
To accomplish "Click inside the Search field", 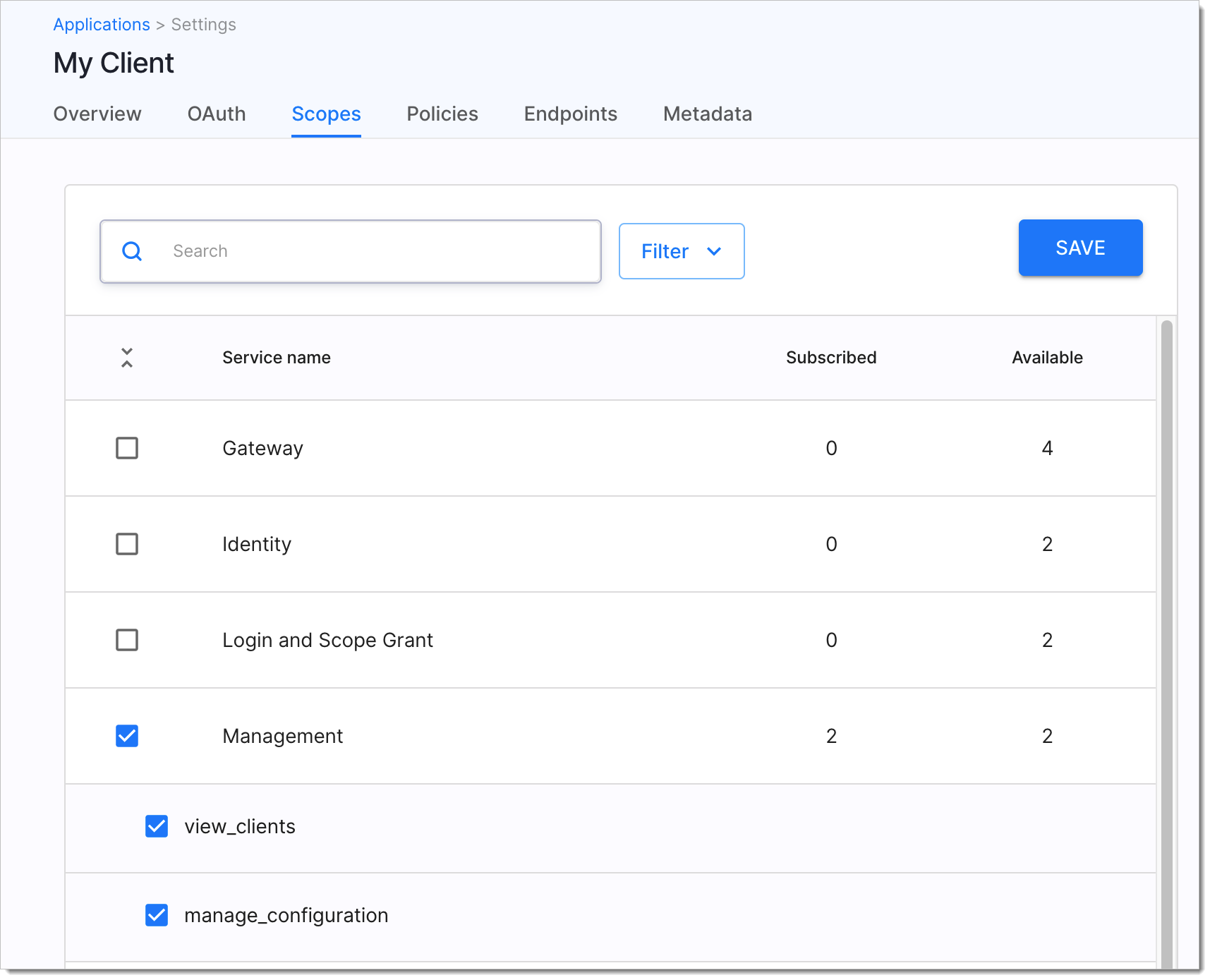I will point(351,251).
